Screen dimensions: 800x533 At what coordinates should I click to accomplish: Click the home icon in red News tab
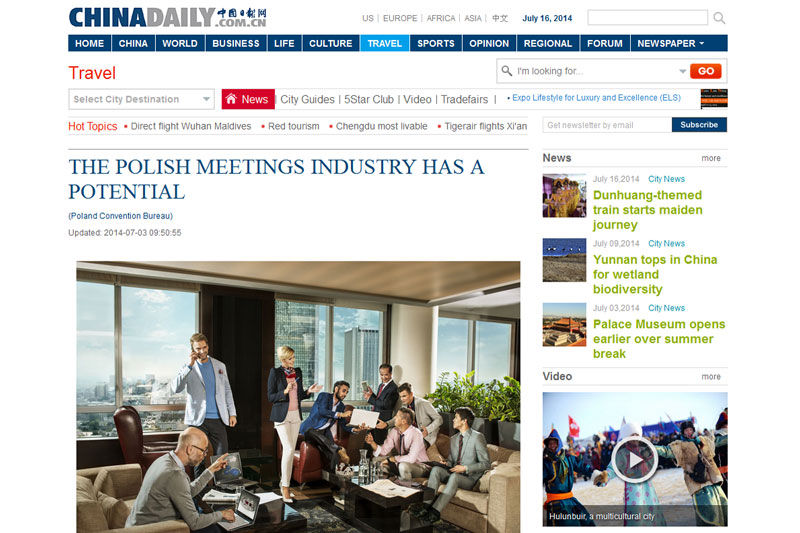231,99
